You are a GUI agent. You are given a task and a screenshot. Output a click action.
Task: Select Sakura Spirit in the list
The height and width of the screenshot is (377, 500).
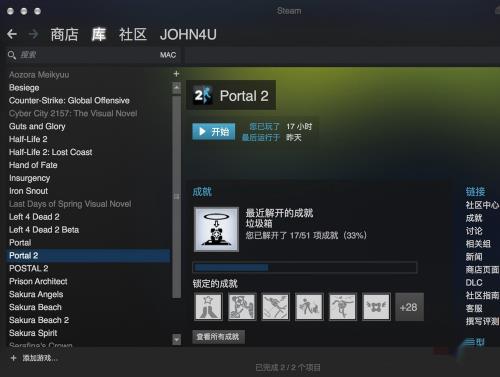coord(33,333)
